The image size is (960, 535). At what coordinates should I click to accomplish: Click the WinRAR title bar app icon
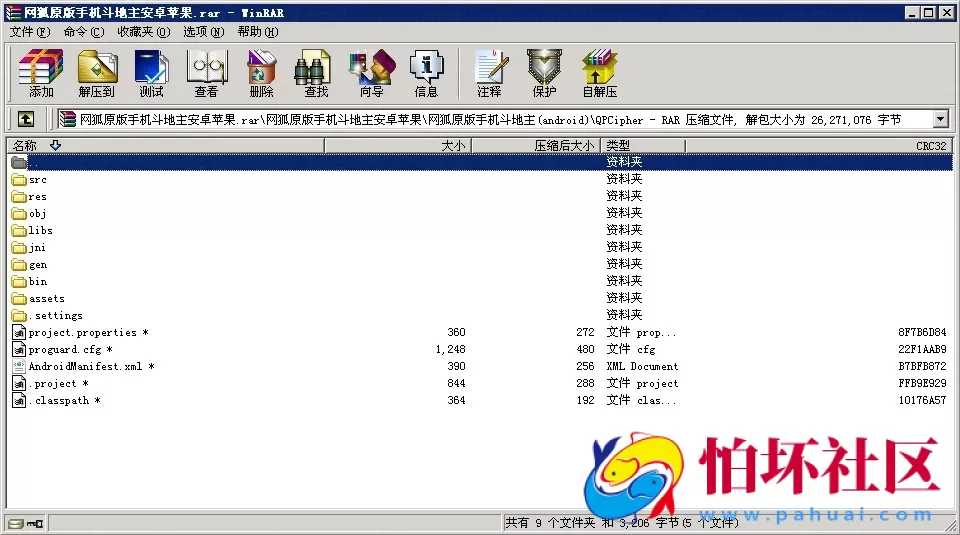[x=13, y=12]
